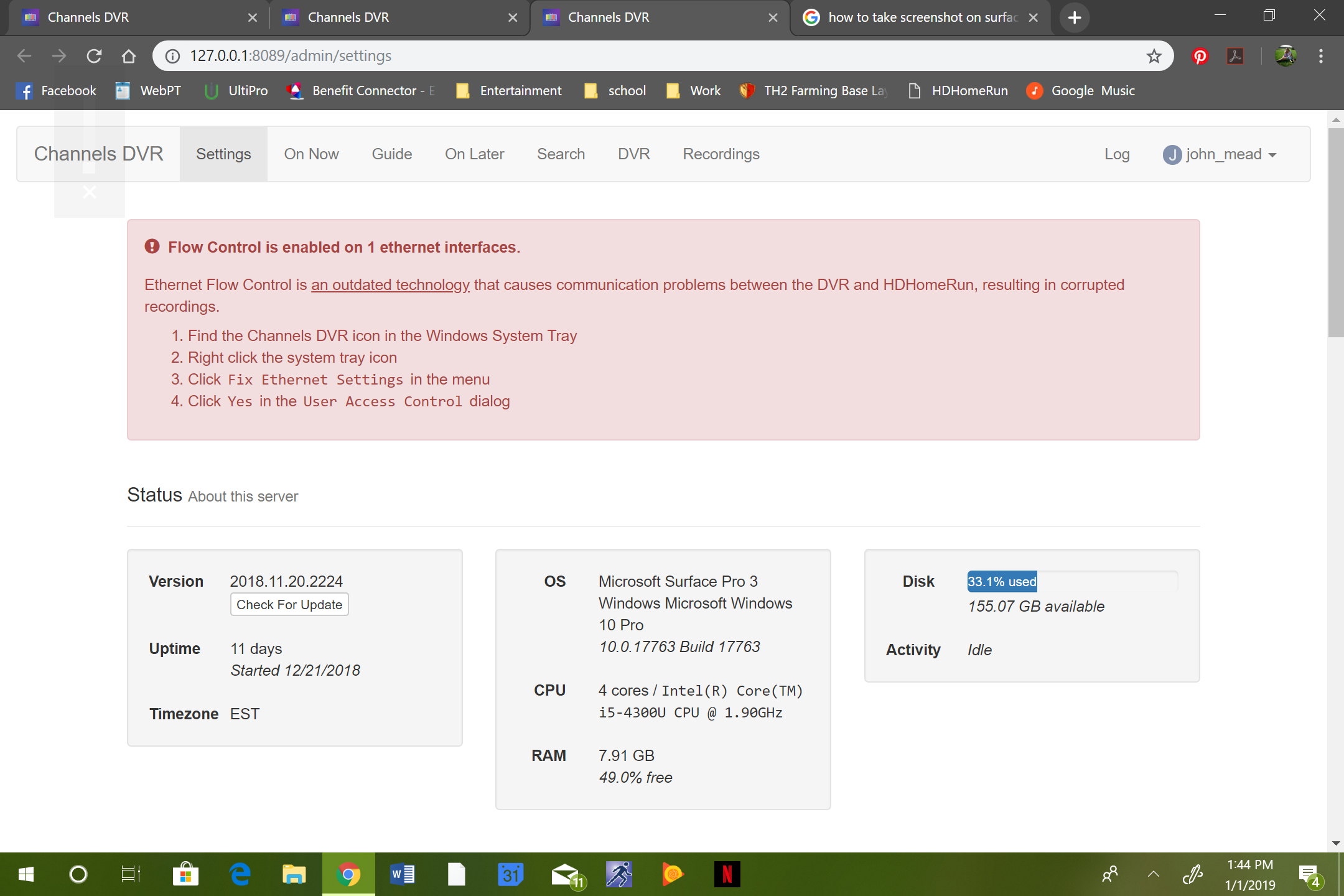This screenshot has height=896, width=1344.
Task: Open Chrome's three-dot menu
Action: (1320, 56)
